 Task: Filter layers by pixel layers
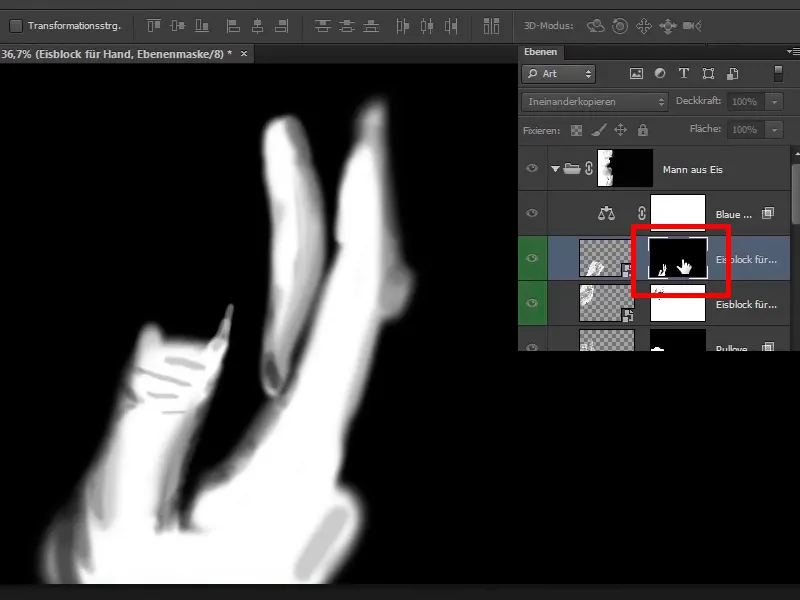[636, 73]
